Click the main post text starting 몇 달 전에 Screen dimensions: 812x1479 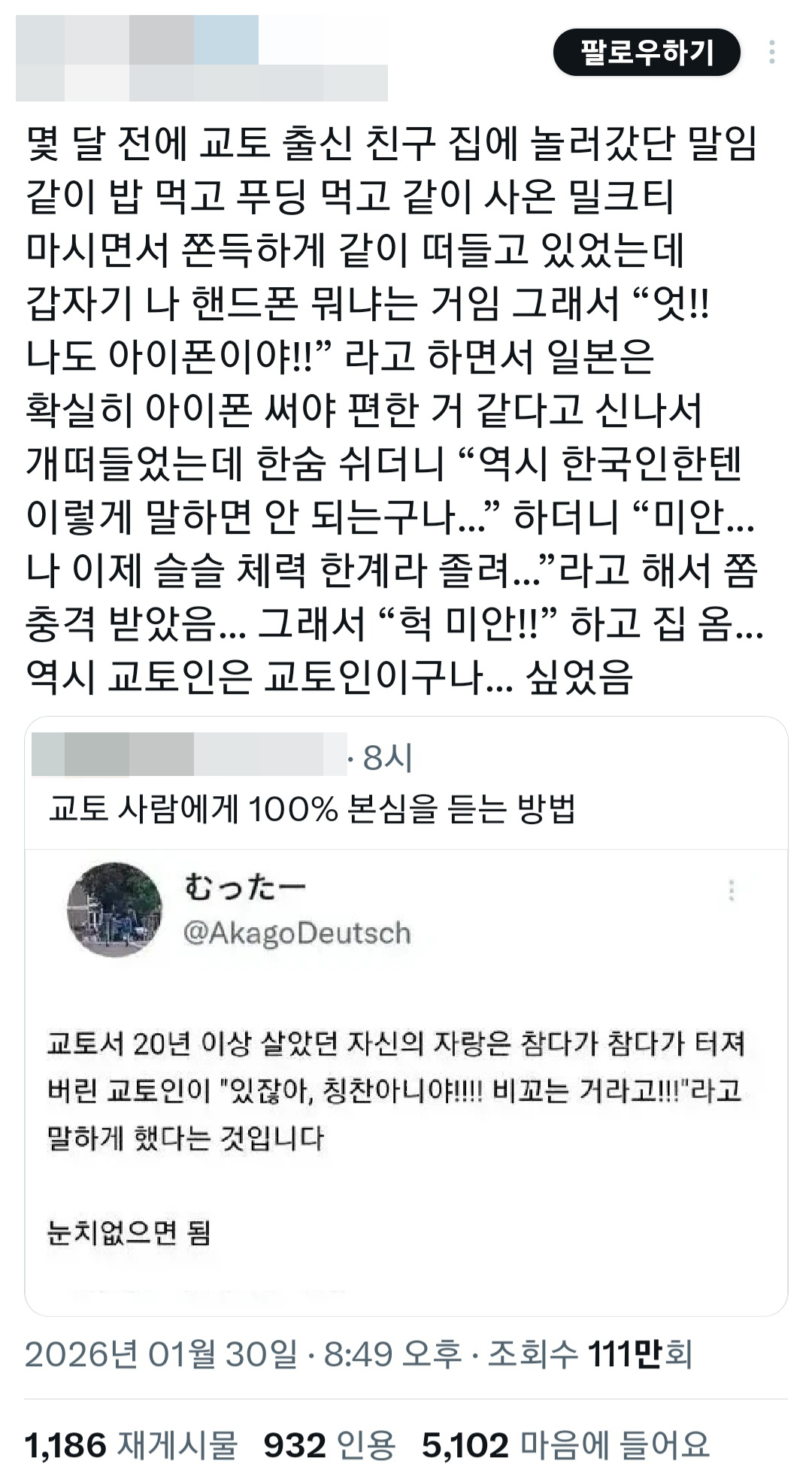(x=394, y=410)
